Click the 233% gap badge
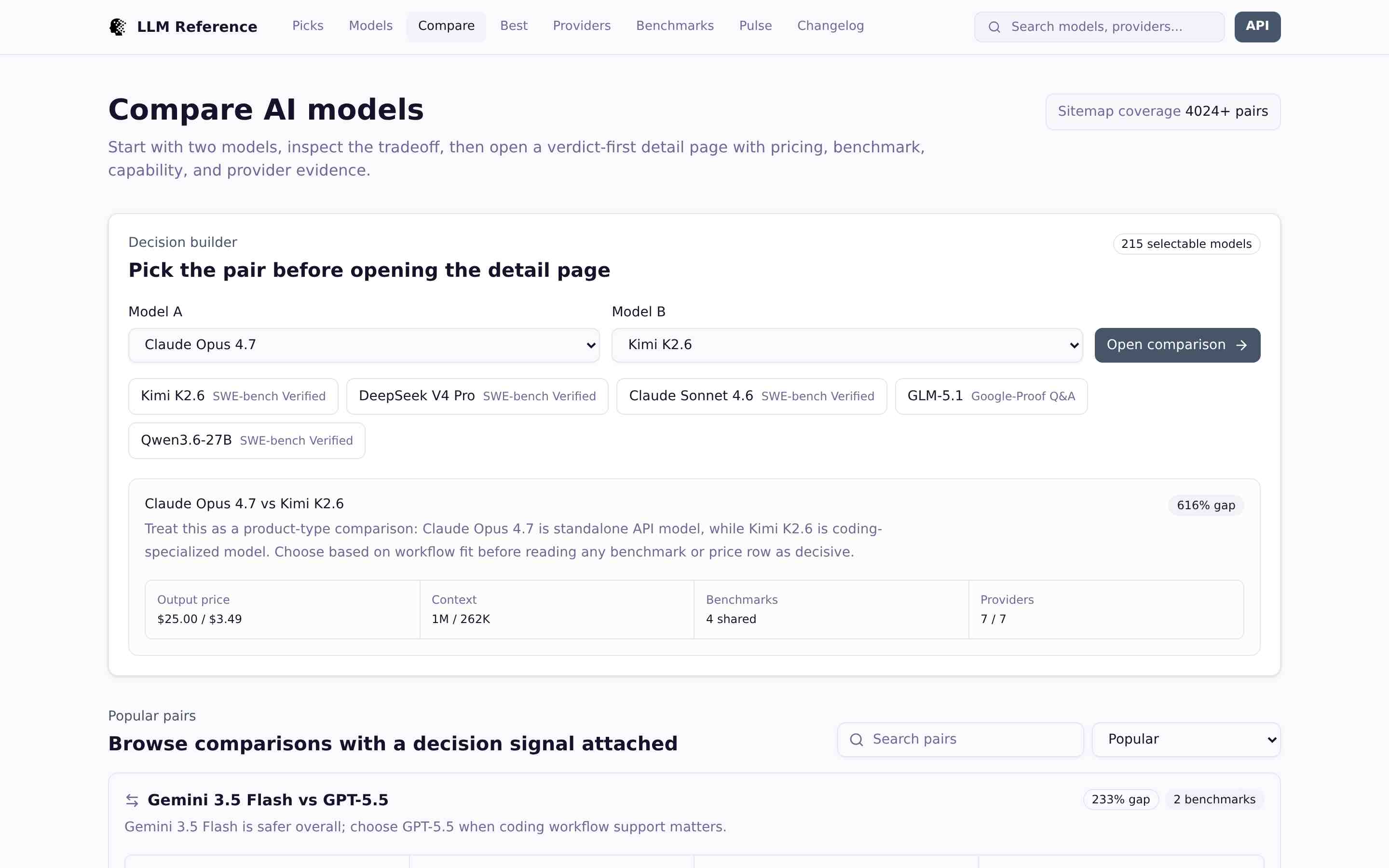 [x=1120, y=800]
